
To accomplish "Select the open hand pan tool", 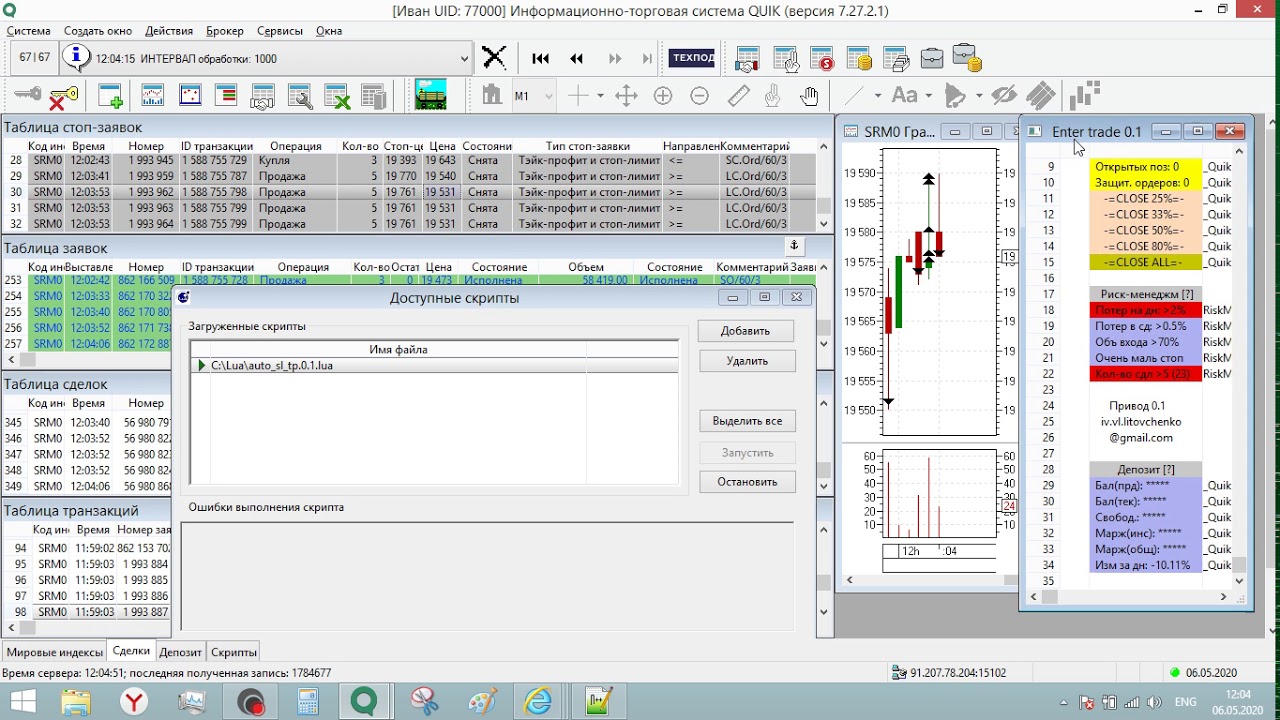I will click(x=809, y=96).
